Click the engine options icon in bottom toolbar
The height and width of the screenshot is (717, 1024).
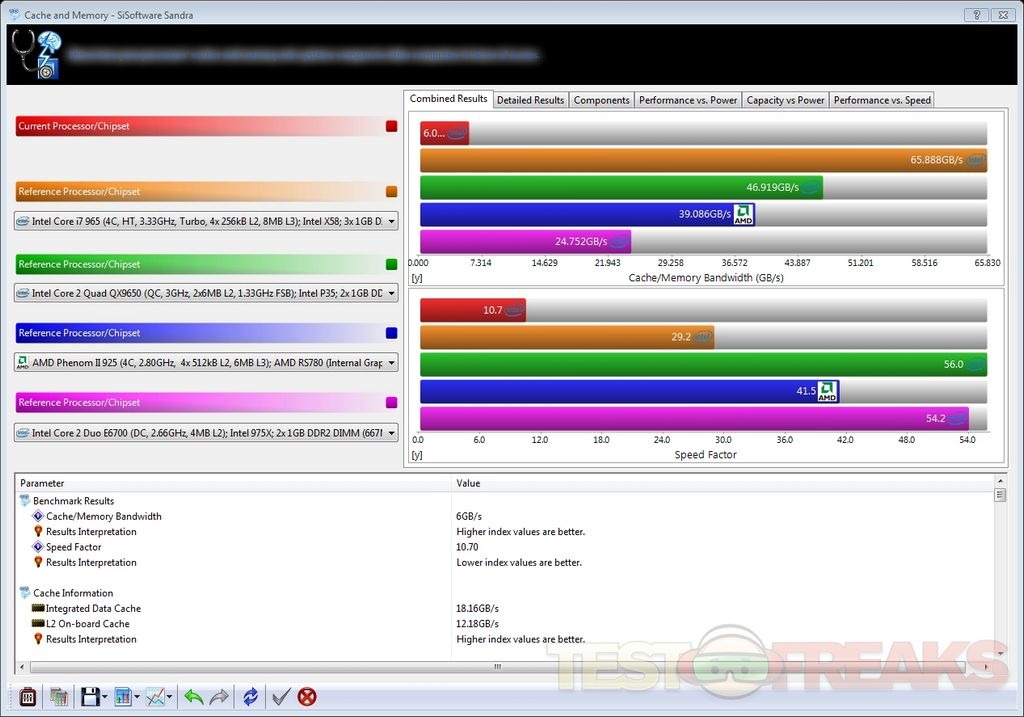click(28, 697)
